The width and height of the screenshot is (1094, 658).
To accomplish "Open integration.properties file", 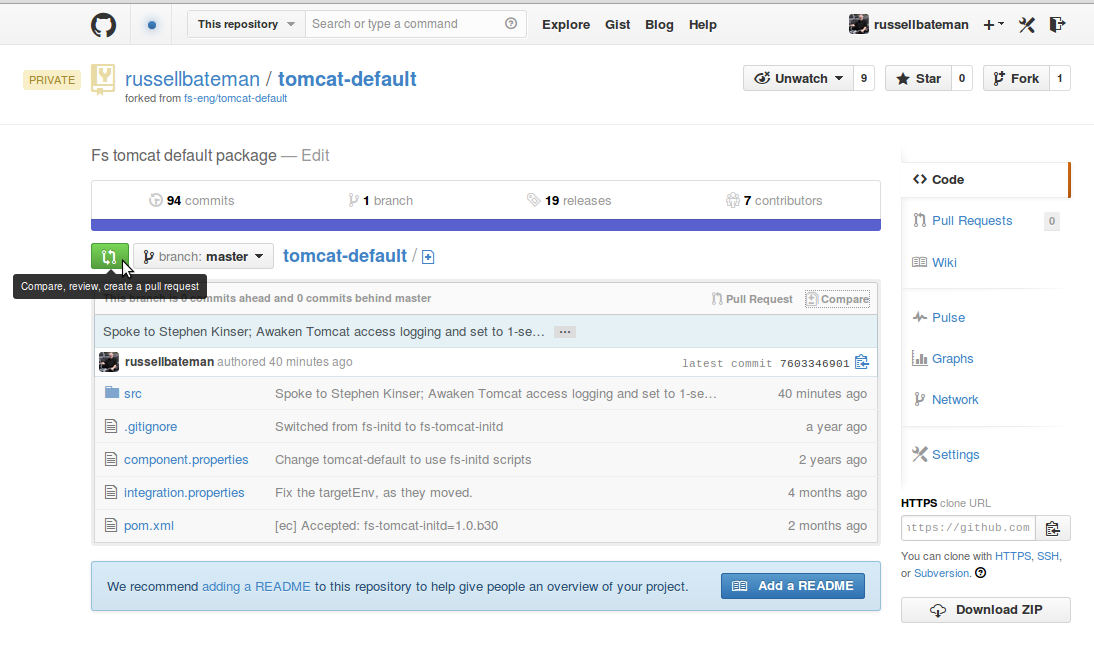I will pos(184,493).
